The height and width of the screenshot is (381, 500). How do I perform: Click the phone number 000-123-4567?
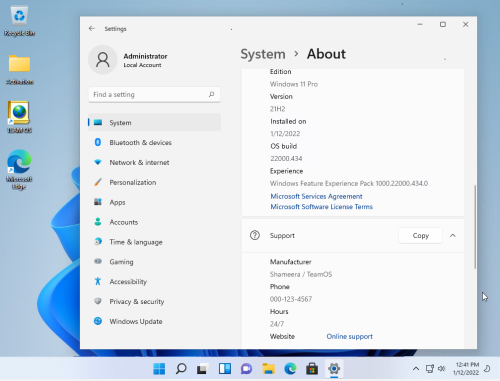[291, 299]
